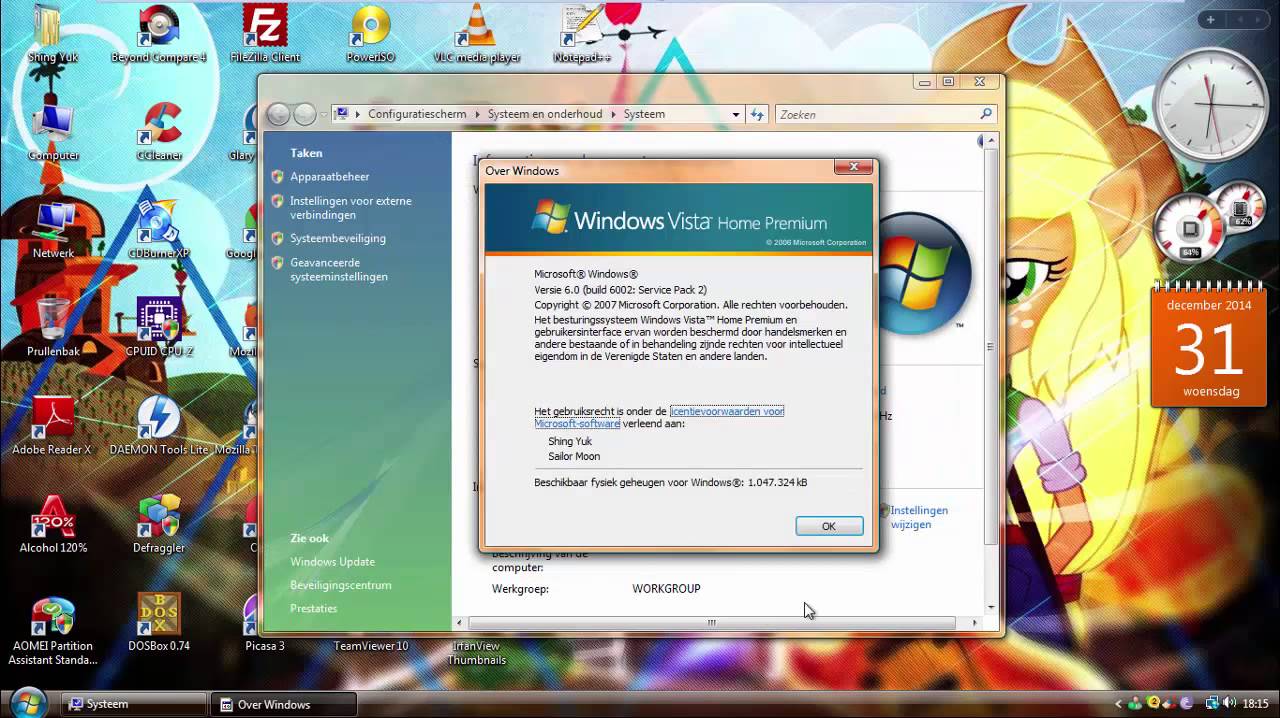Select DAEMON Tools Lite icon

coord(158,425)
